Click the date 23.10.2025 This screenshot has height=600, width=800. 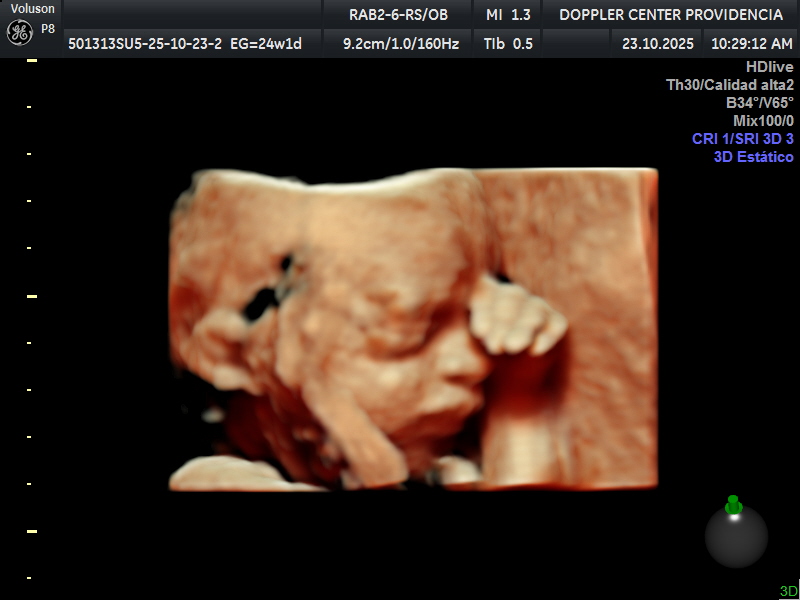(x=657, y=43)
